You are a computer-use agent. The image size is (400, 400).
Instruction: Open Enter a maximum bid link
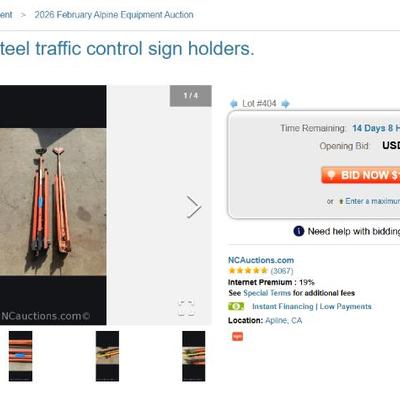click(x=372, y=201)
